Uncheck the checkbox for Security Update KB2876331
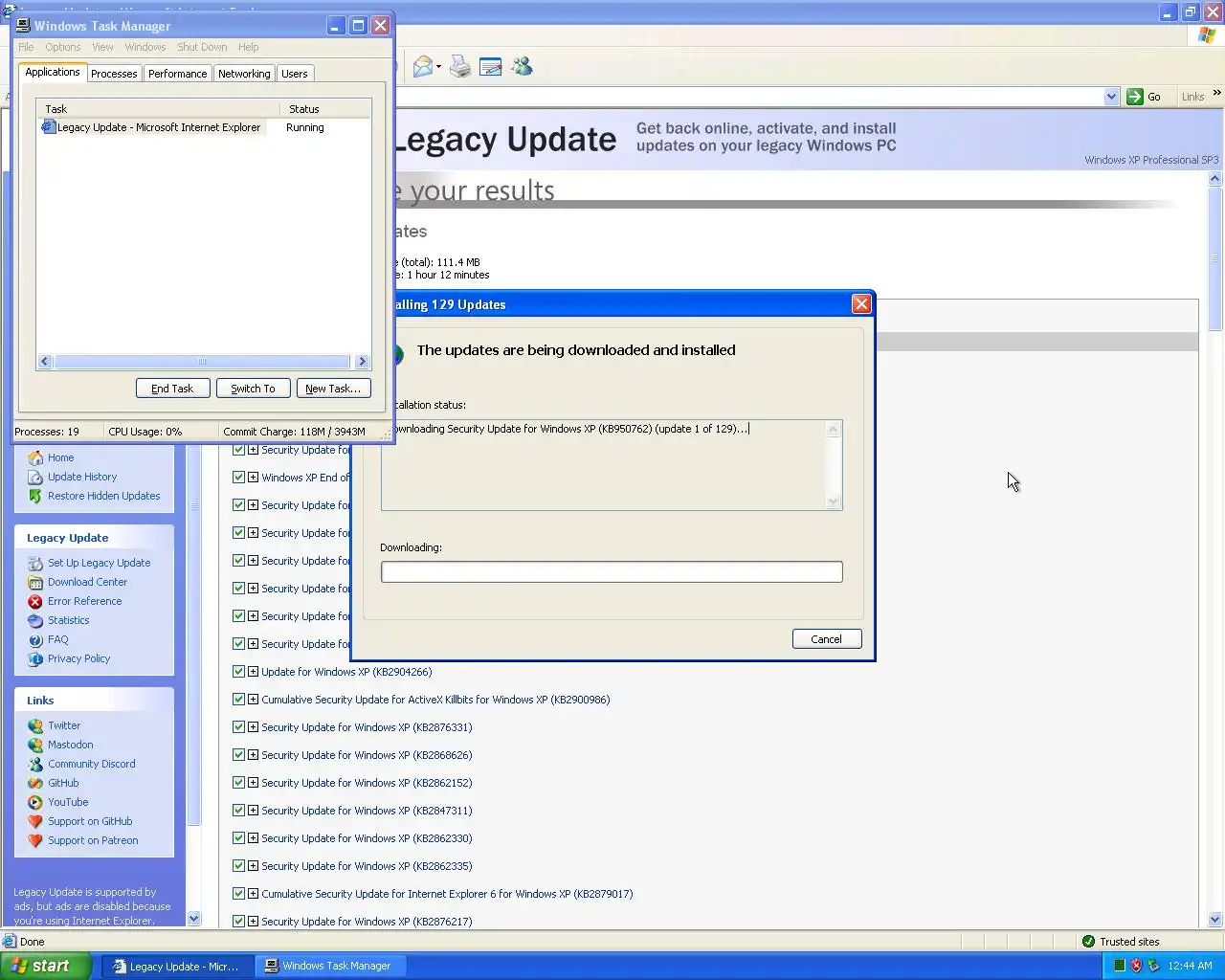This screenshot has height=980, width=1225. coord(239,727)
